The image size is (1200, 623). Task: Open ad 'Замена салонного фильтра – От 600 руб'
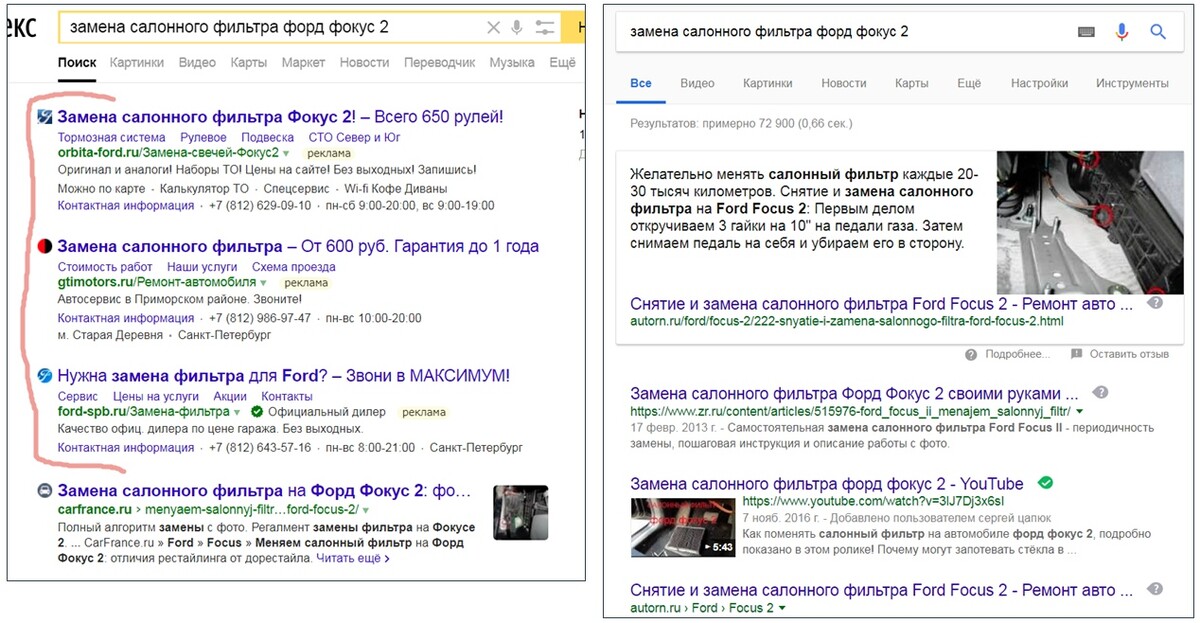tap(298, 246)
